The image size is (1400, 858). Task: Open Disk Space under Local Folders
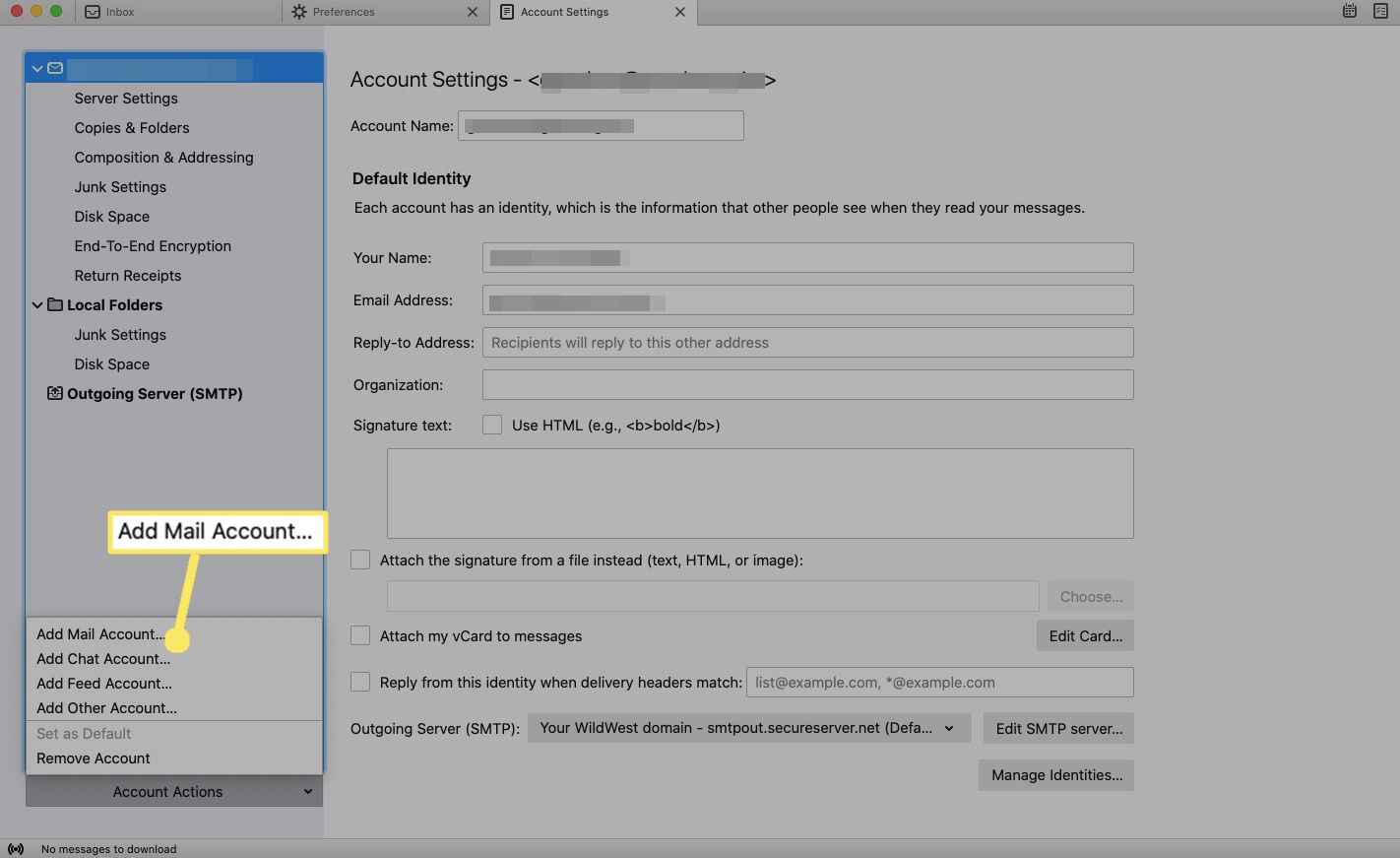pyautogui.click(x=112, y=363)
